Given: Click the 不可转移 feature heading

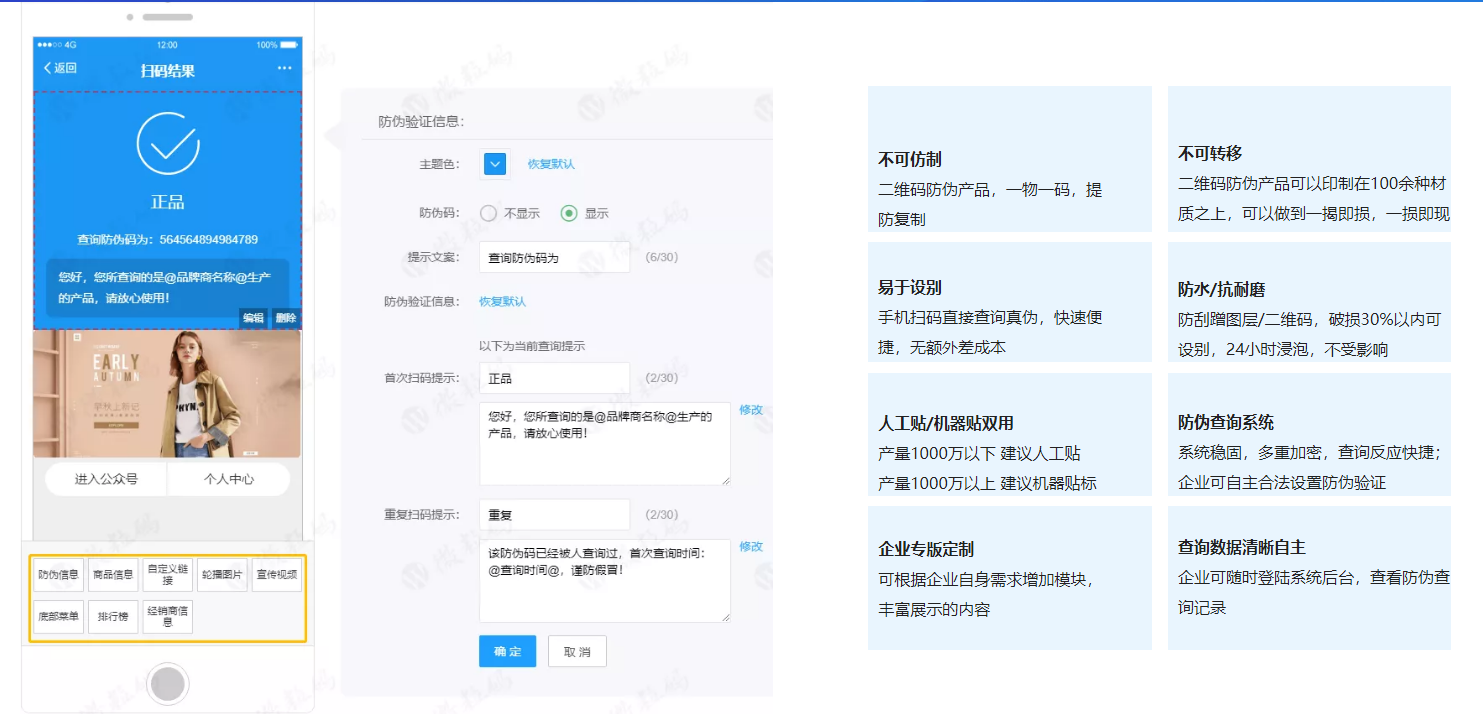Looking at the screenshot, I should (x=1210, y=153).
